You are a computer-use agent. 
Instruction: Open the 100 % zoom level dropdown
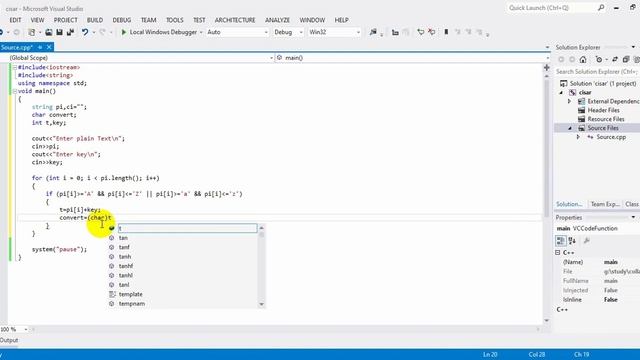(26, 329)
